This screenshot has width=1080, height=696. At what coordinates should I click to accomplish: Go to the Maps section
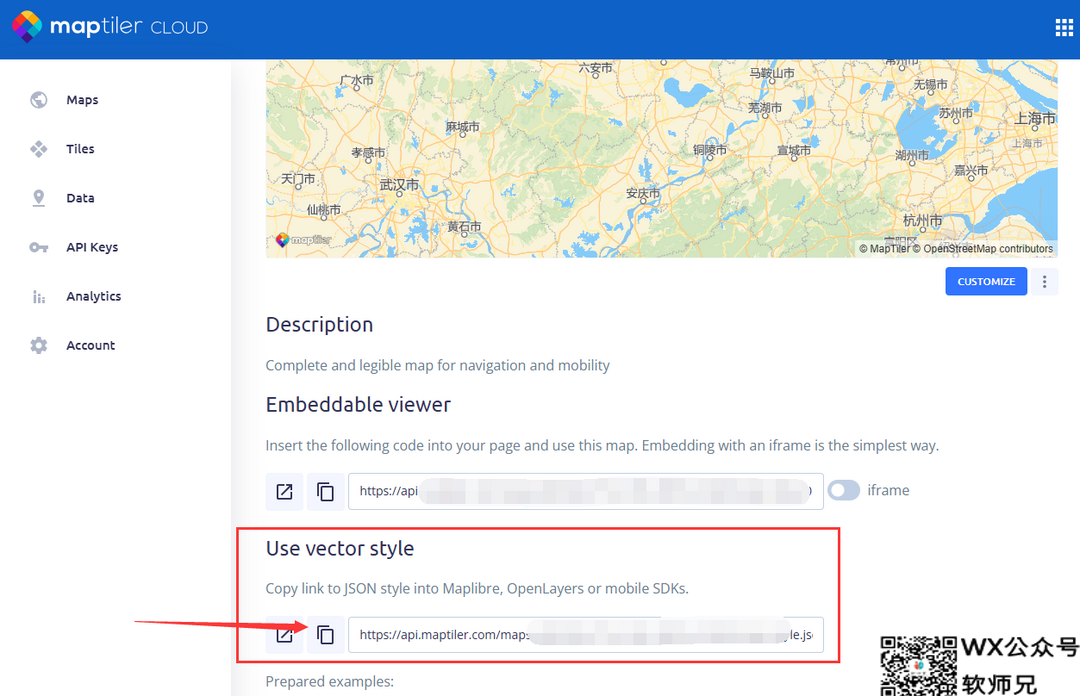coord(82,100)
